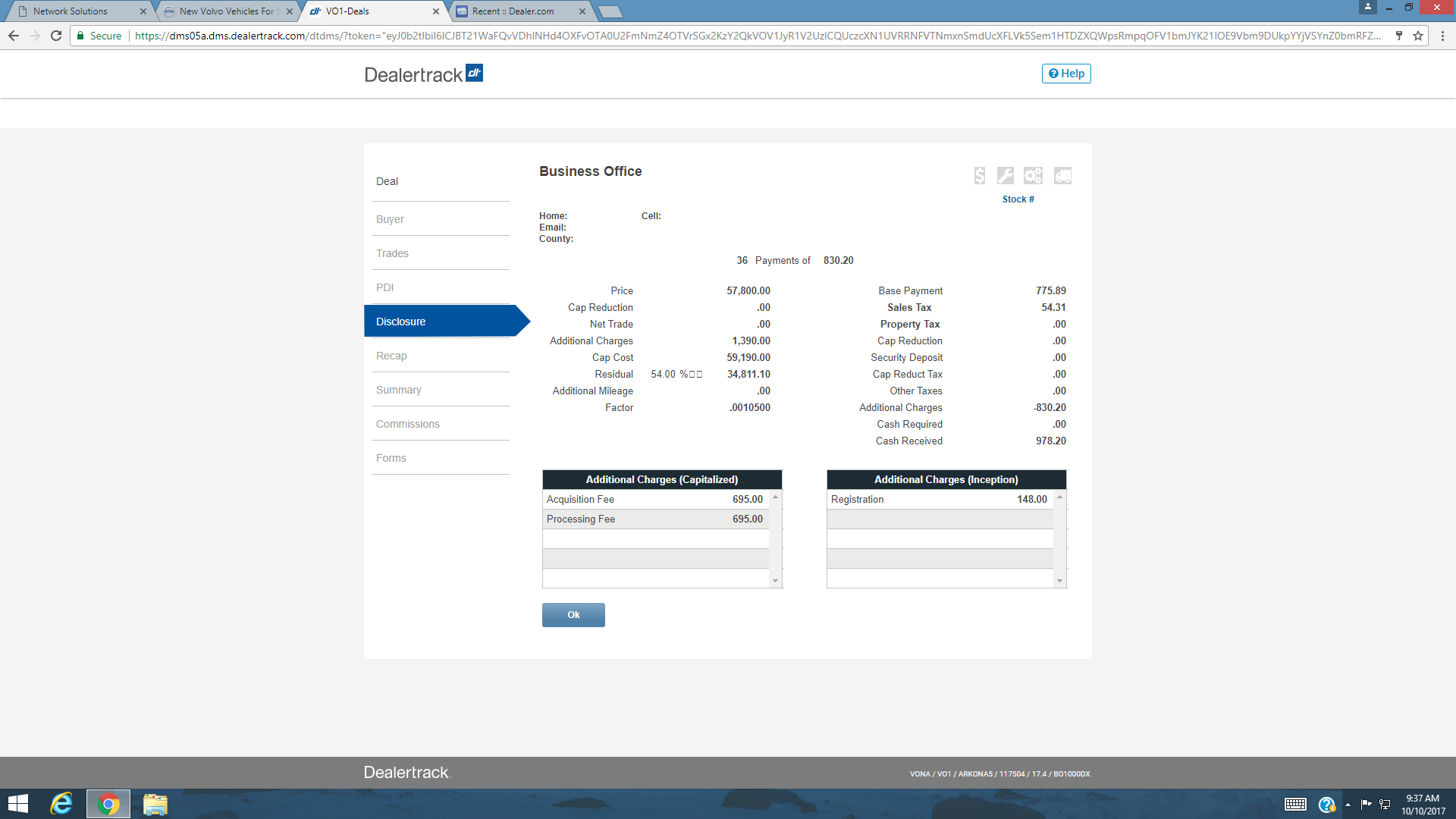Click the Cash Received value 978.20
Image resolution: width=1456 pixels, height=819 pixels.
coord(1050,441)
